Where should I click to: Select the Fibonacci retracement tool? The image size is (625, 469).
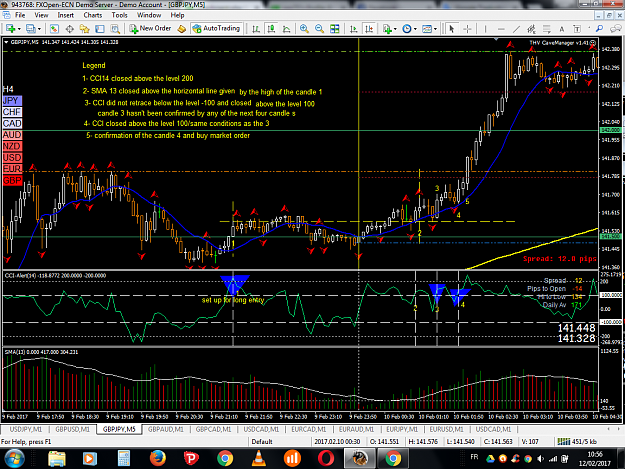point(546,29)
